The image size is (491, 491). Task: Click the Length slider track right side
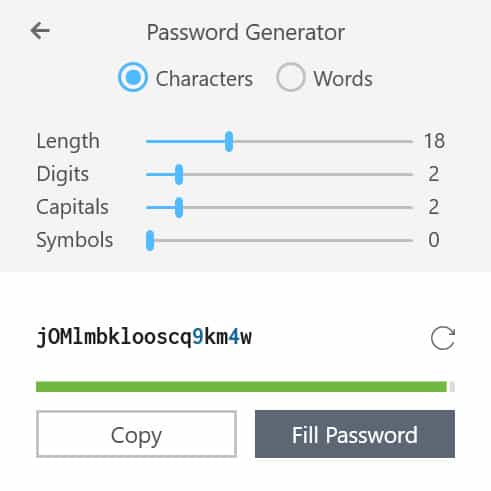323,142
